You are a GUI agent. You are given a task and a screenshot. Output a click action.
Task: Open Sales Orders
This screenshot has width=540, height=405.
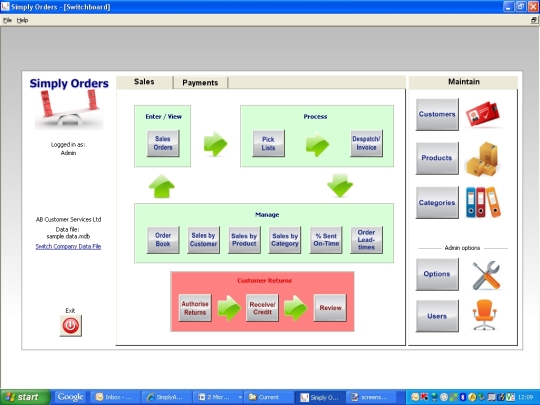[163, 143]
